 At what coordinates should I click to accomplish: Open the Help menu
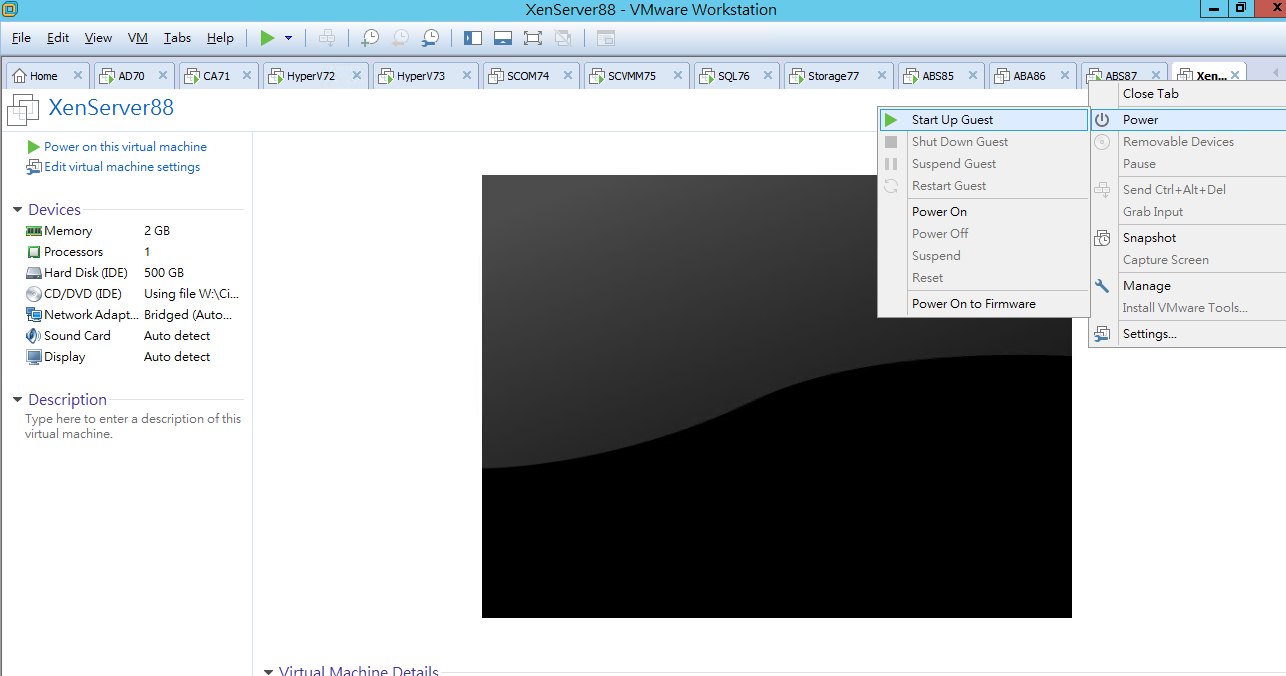[220, 38]
